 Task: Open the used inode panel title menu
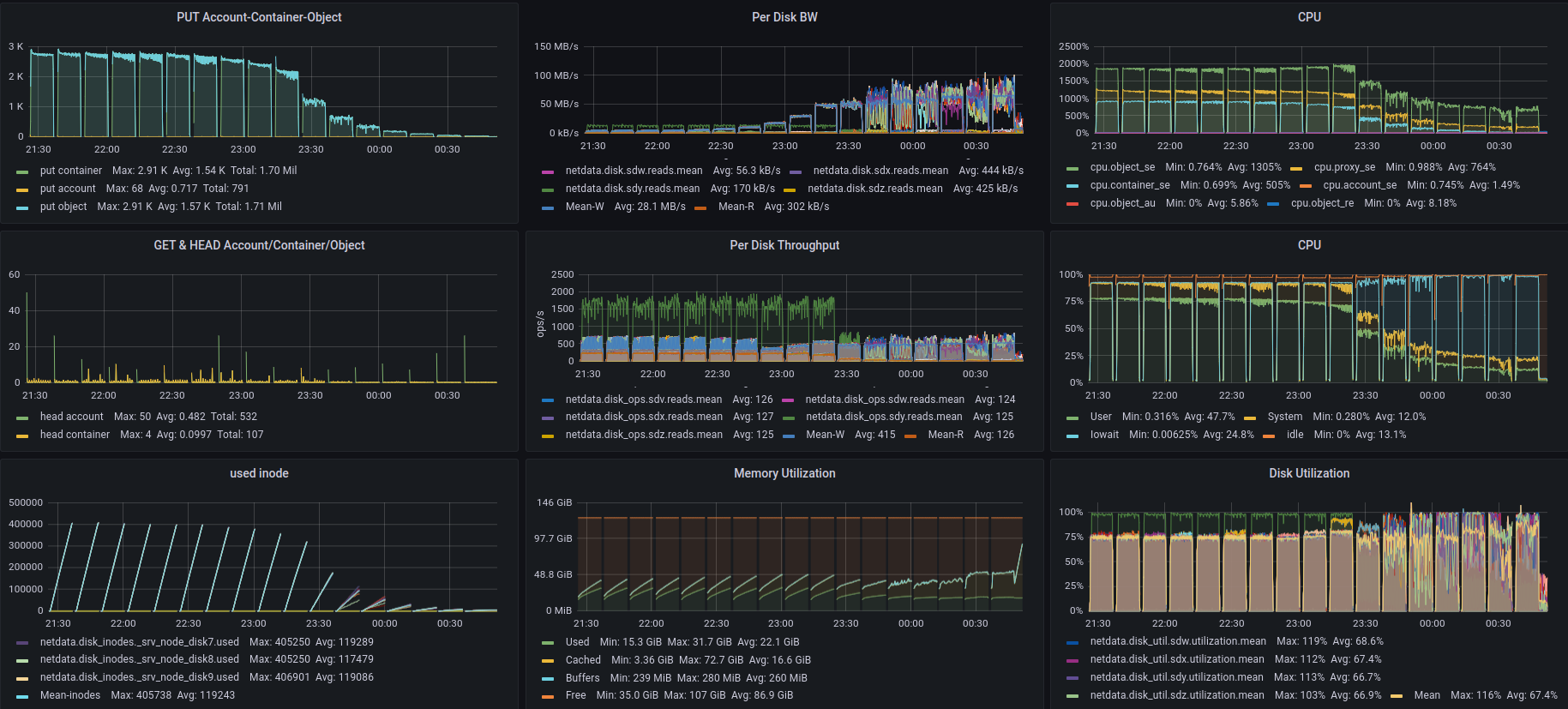(x=259, y=473)
